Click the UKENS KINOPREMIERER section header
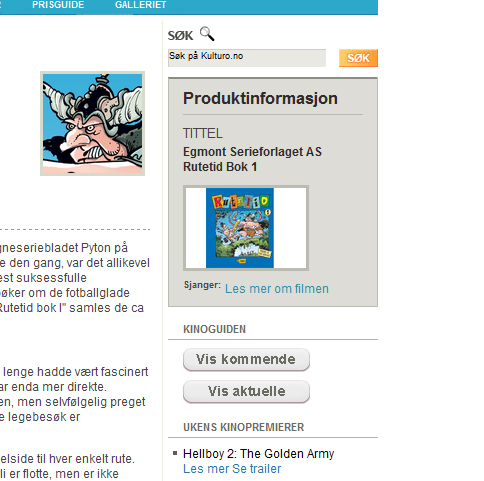 (243, 427)
